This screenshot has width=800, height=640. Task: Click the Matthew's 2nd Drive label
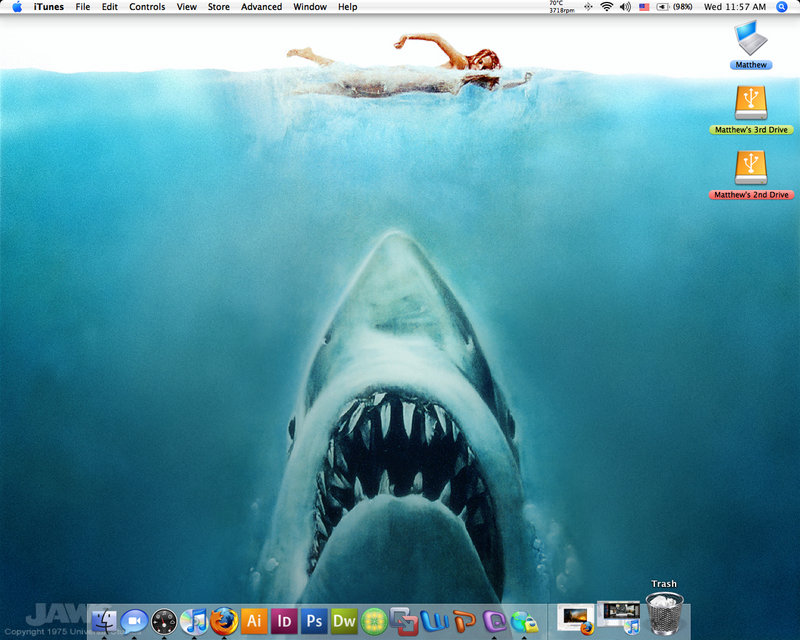(x=751, y=194)
